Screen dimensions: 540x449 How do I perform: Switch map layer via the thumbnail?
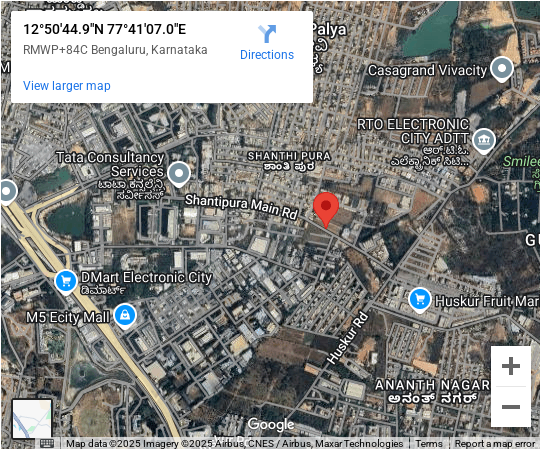(x=32, y=419)
